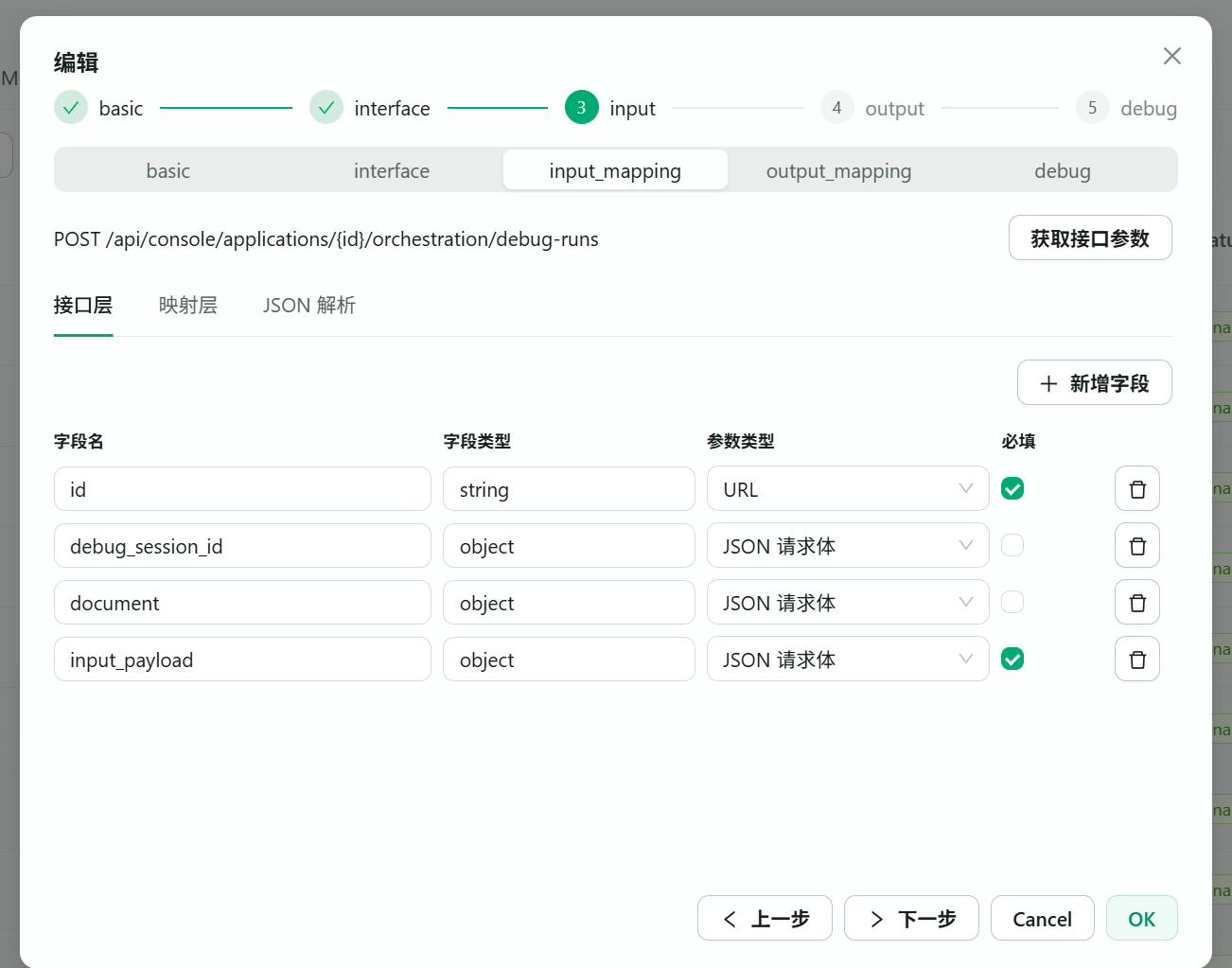Jump to step 4 output circle

click(x=837, y=108)
